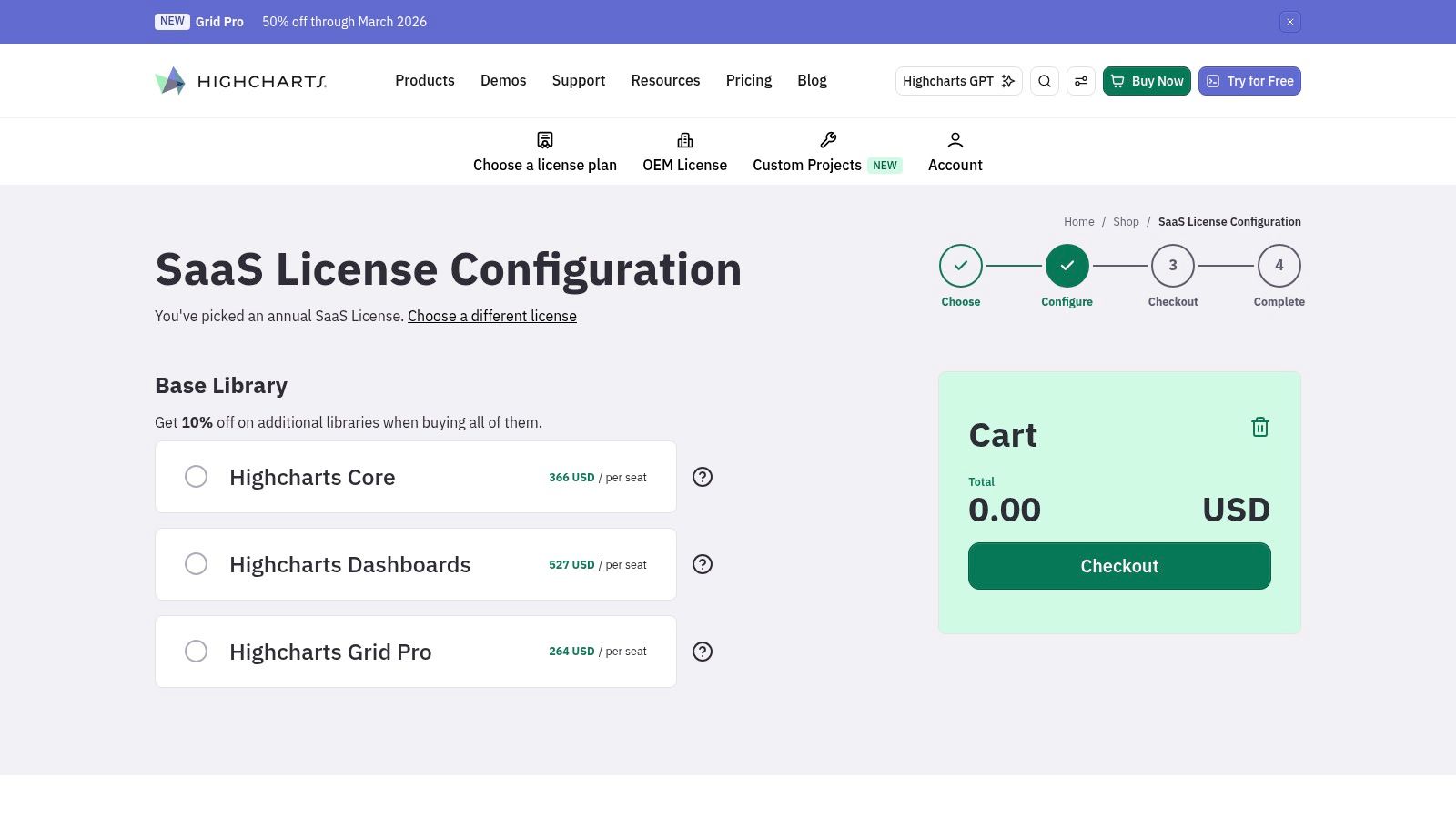
Task: Open the Demos menu
Action: point(503,81)
